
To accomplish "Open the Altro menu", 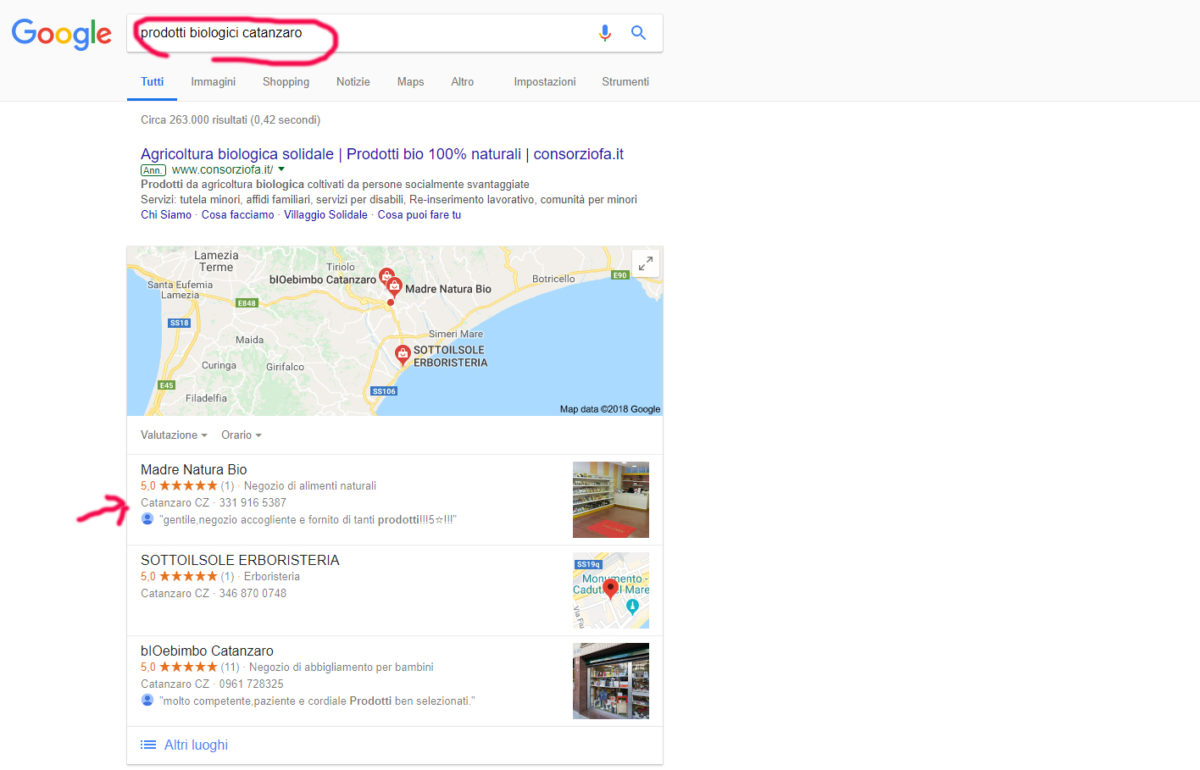I will pos(462,82).
